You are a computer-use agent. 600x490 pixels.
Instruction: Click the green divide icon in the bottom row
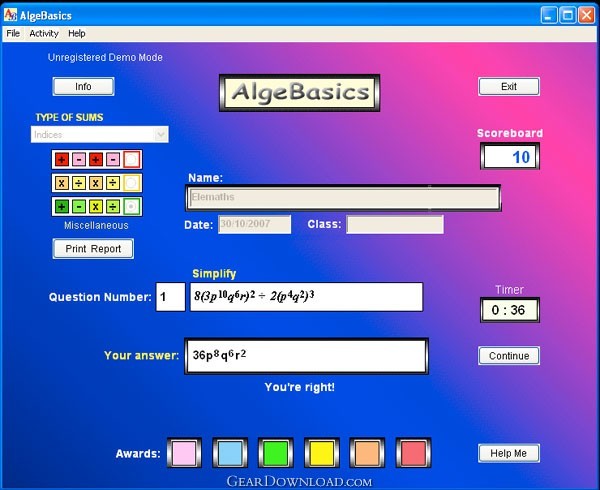coord(112,207)
